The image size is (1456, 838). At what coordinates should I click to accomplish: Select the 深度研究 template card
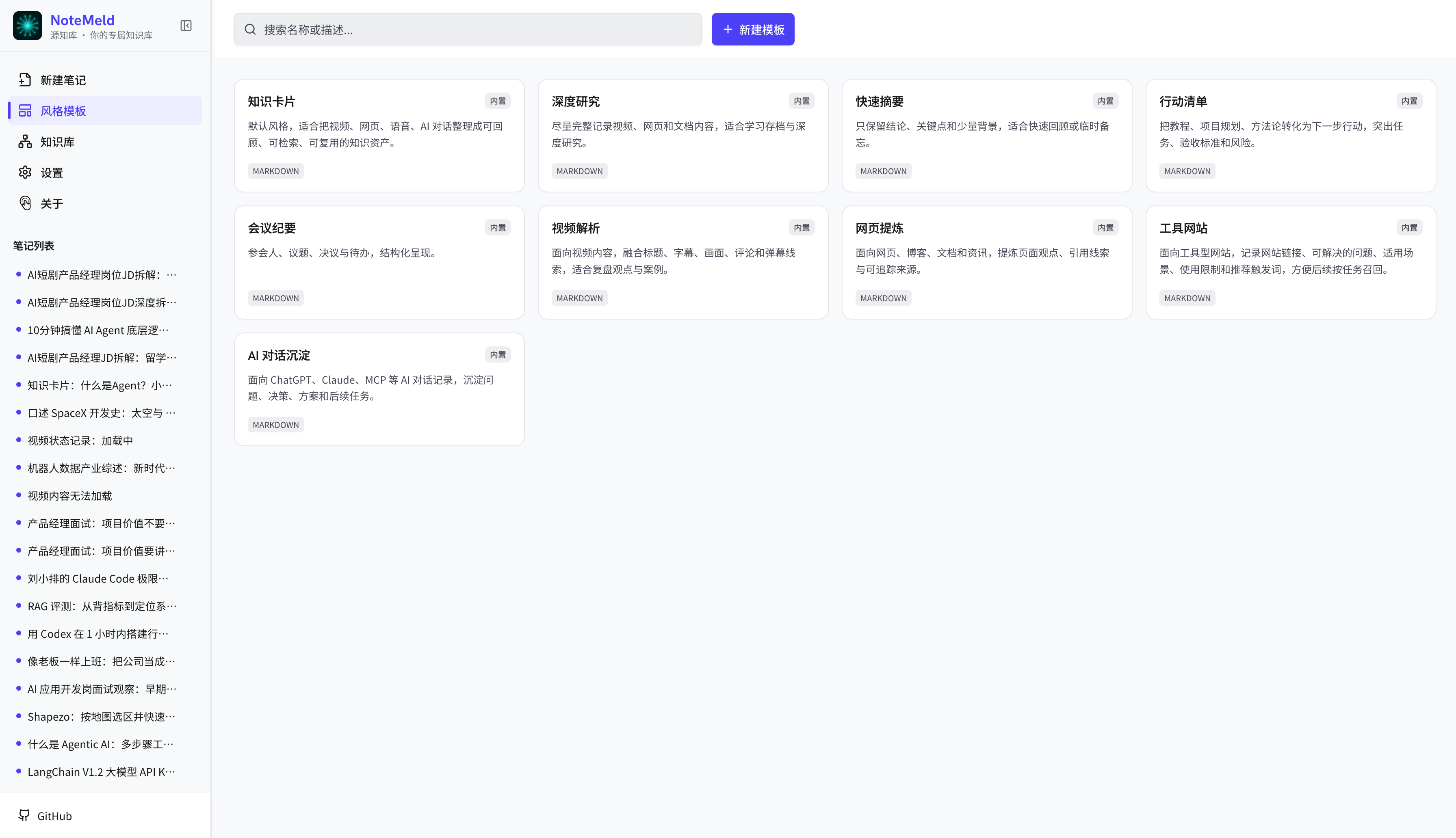tap(683, 136)
